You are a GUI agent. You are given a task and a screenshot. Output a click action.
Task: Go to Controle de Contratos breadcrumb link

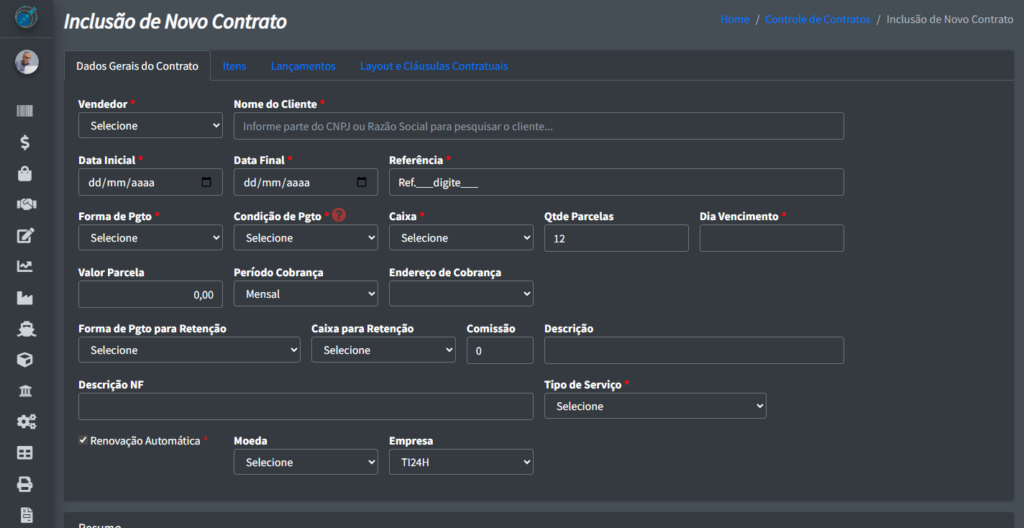tap(817, 20)
